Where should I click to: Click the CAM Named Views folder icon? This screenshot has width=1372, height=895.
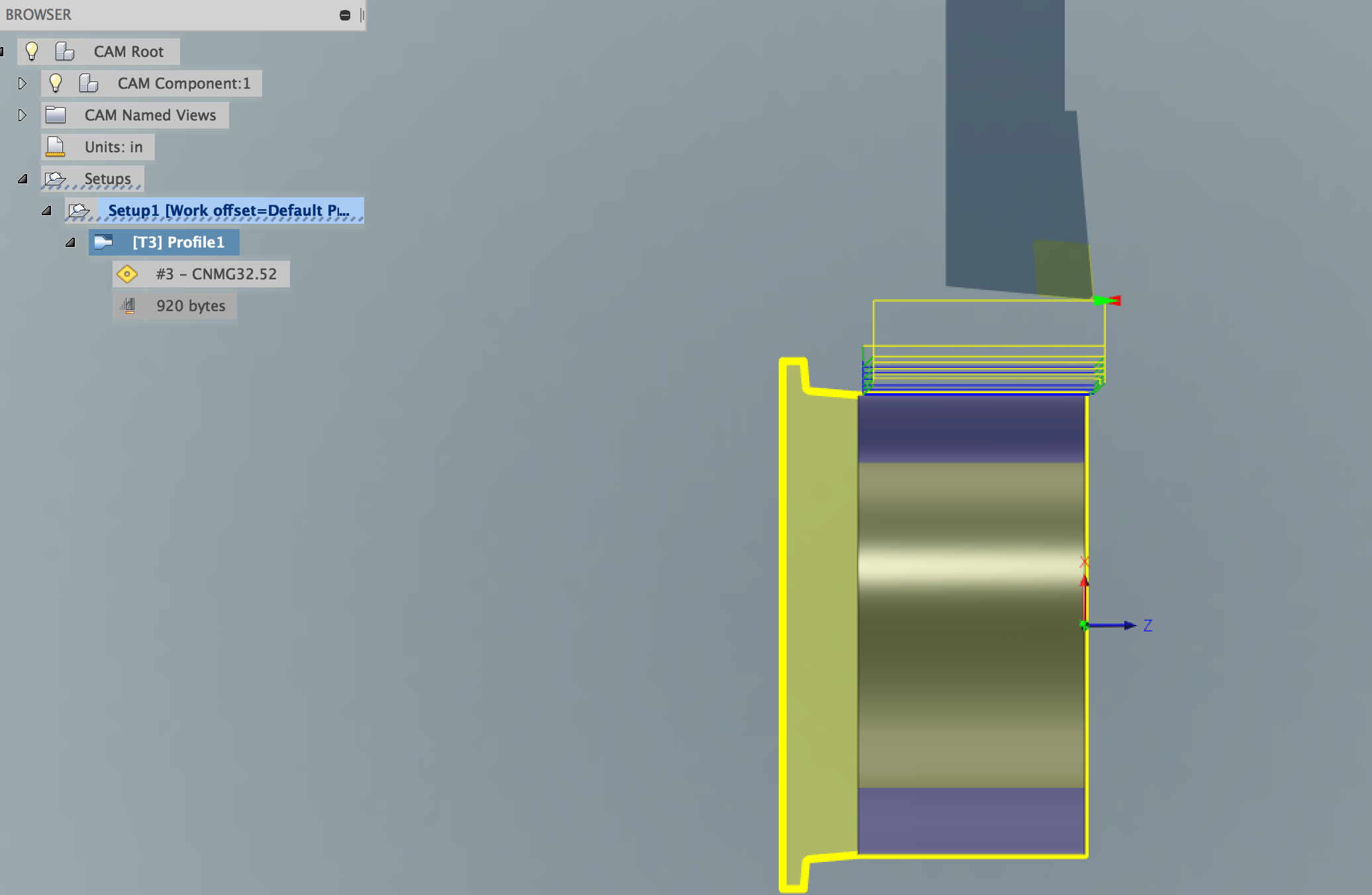(57, 115)
